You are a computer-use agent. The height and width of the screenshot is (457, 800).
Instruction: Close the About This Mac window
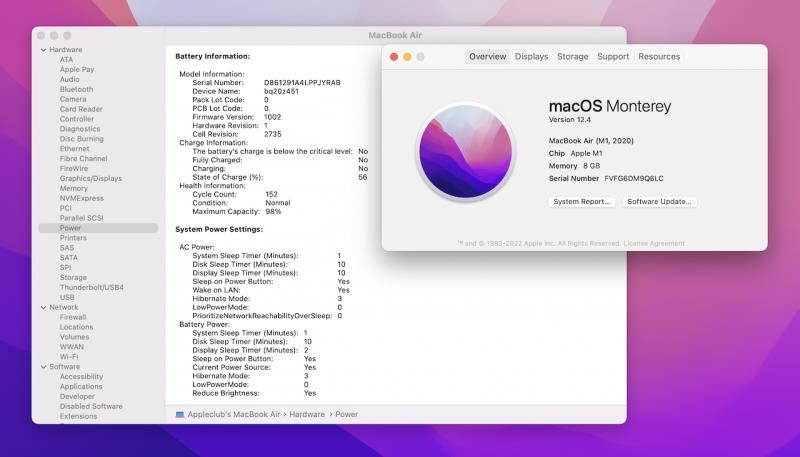point(394,57)
